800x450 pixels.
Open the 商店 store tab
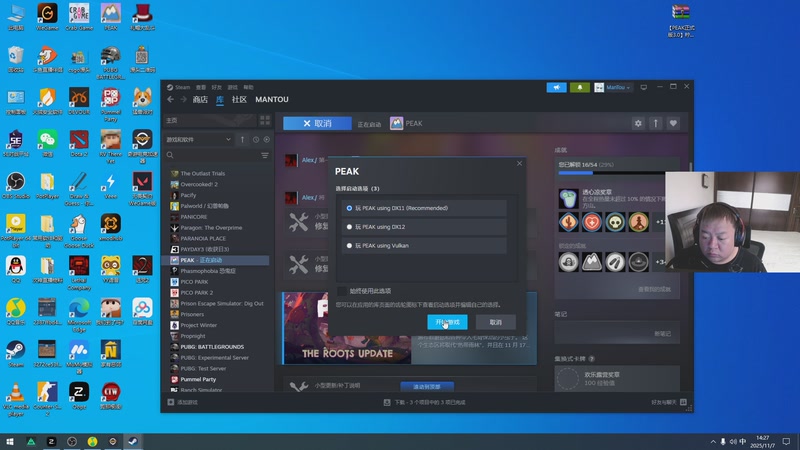click(x=200, y=99)
